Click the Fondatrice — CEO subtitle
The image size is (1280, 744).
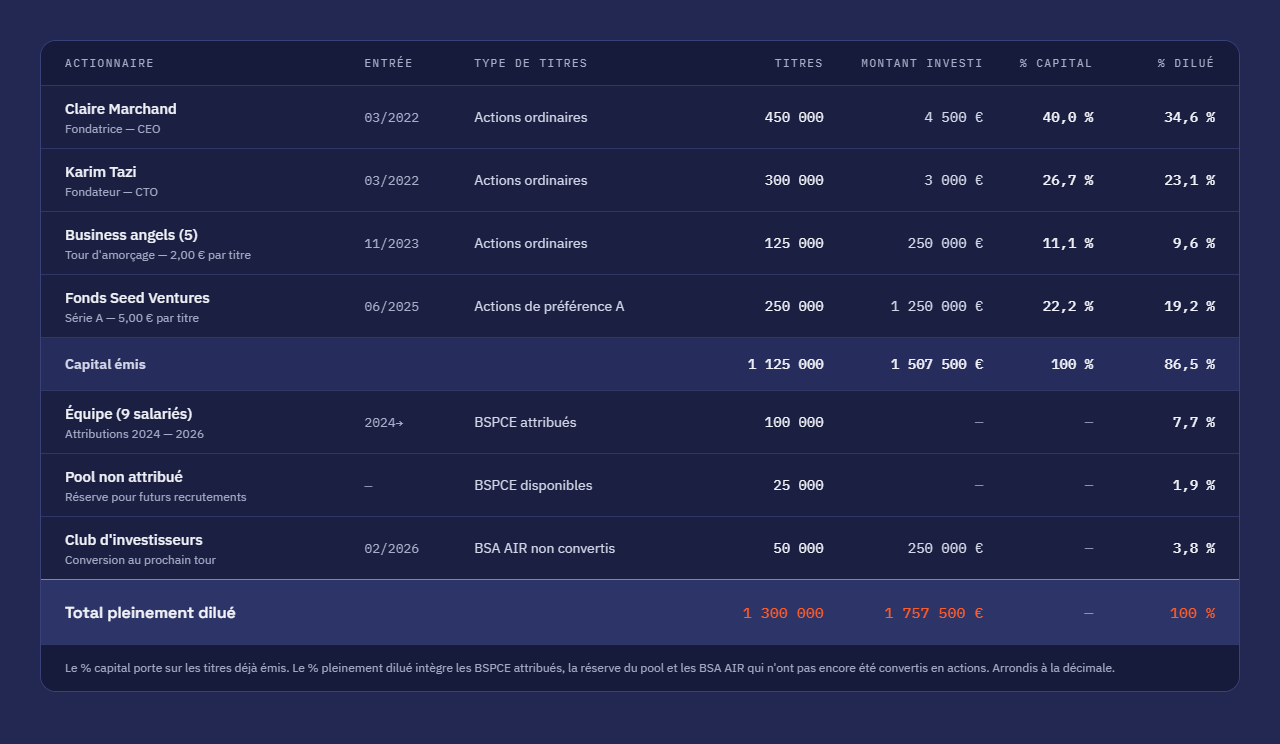[x=113, y=129]
